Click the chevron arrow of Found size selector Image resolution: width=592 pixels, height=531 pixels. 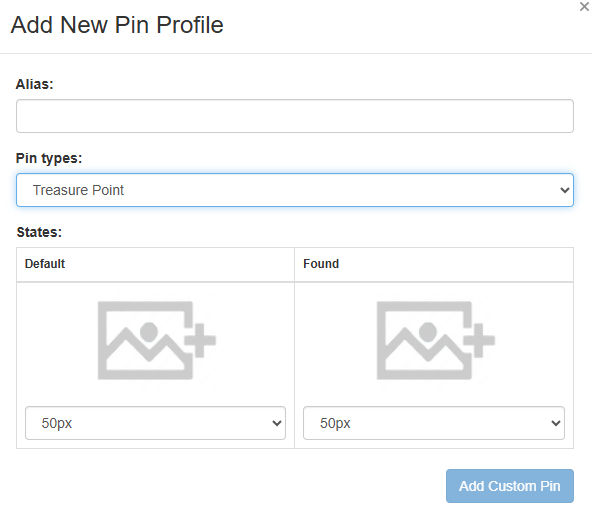coord(555,423)
